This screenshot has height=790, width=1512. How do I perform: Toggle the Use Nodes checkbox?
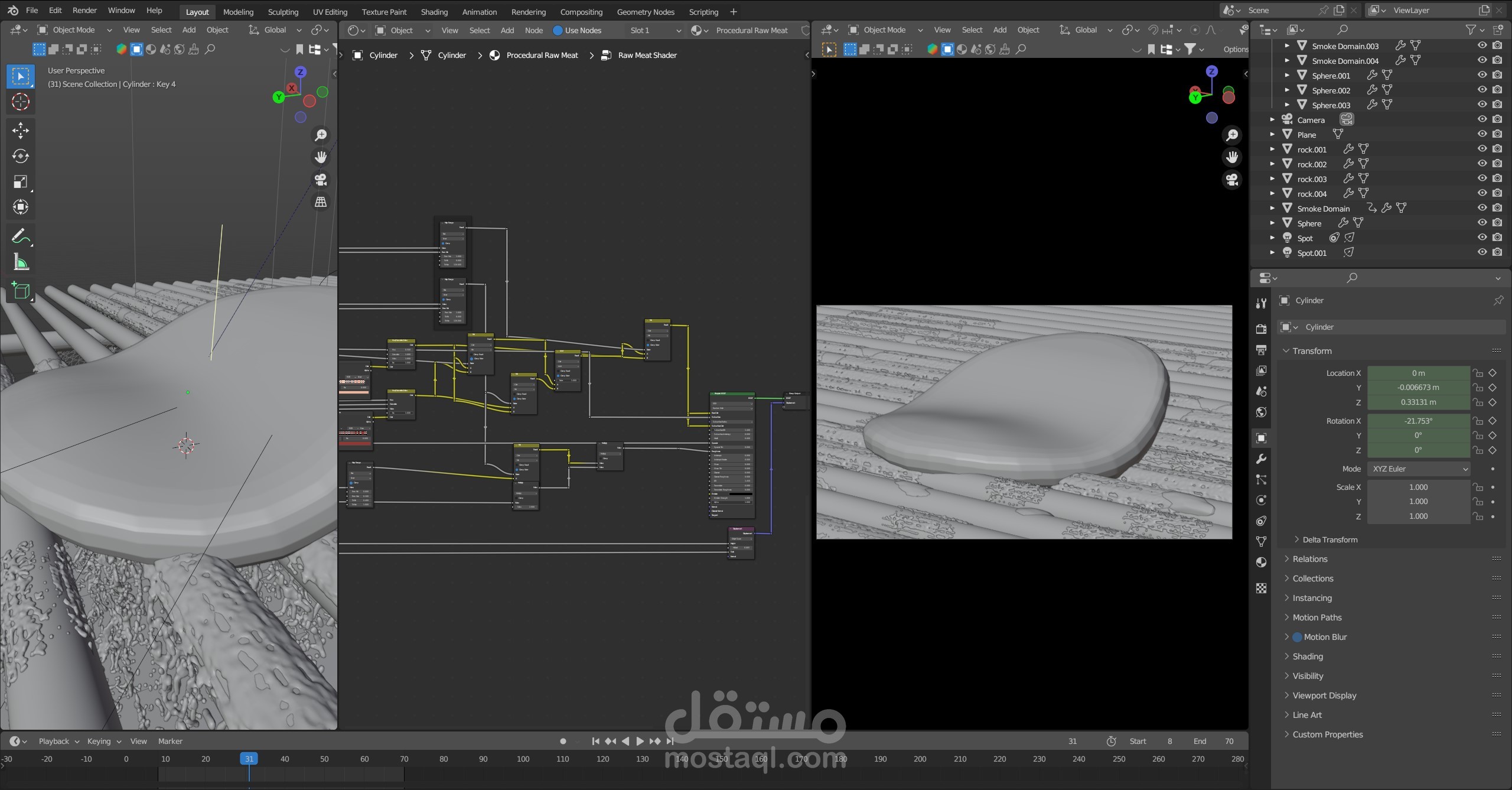coord(558,30)
